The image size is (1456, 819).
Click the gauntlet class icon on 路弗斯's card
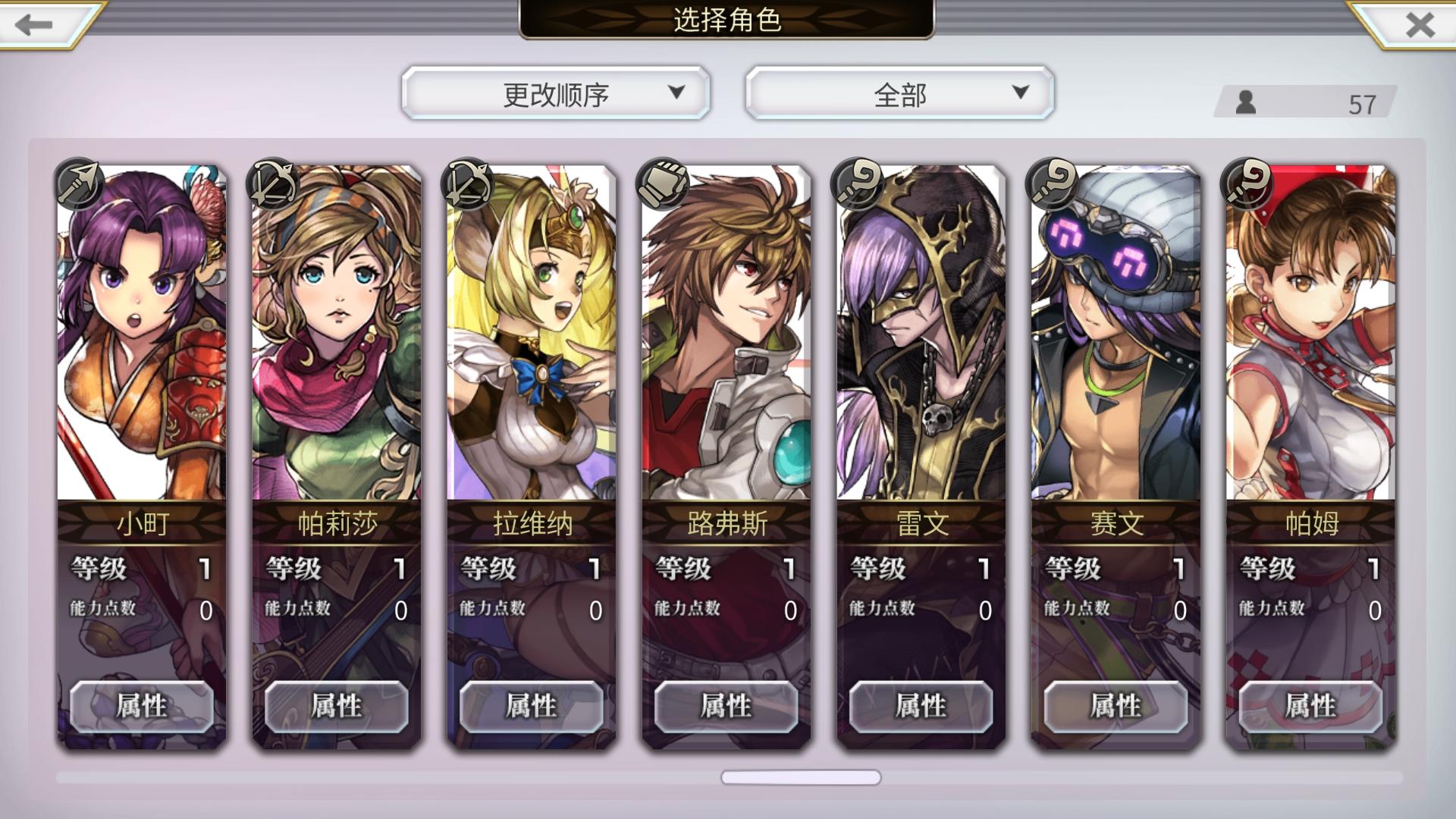[x=664, y=184]
